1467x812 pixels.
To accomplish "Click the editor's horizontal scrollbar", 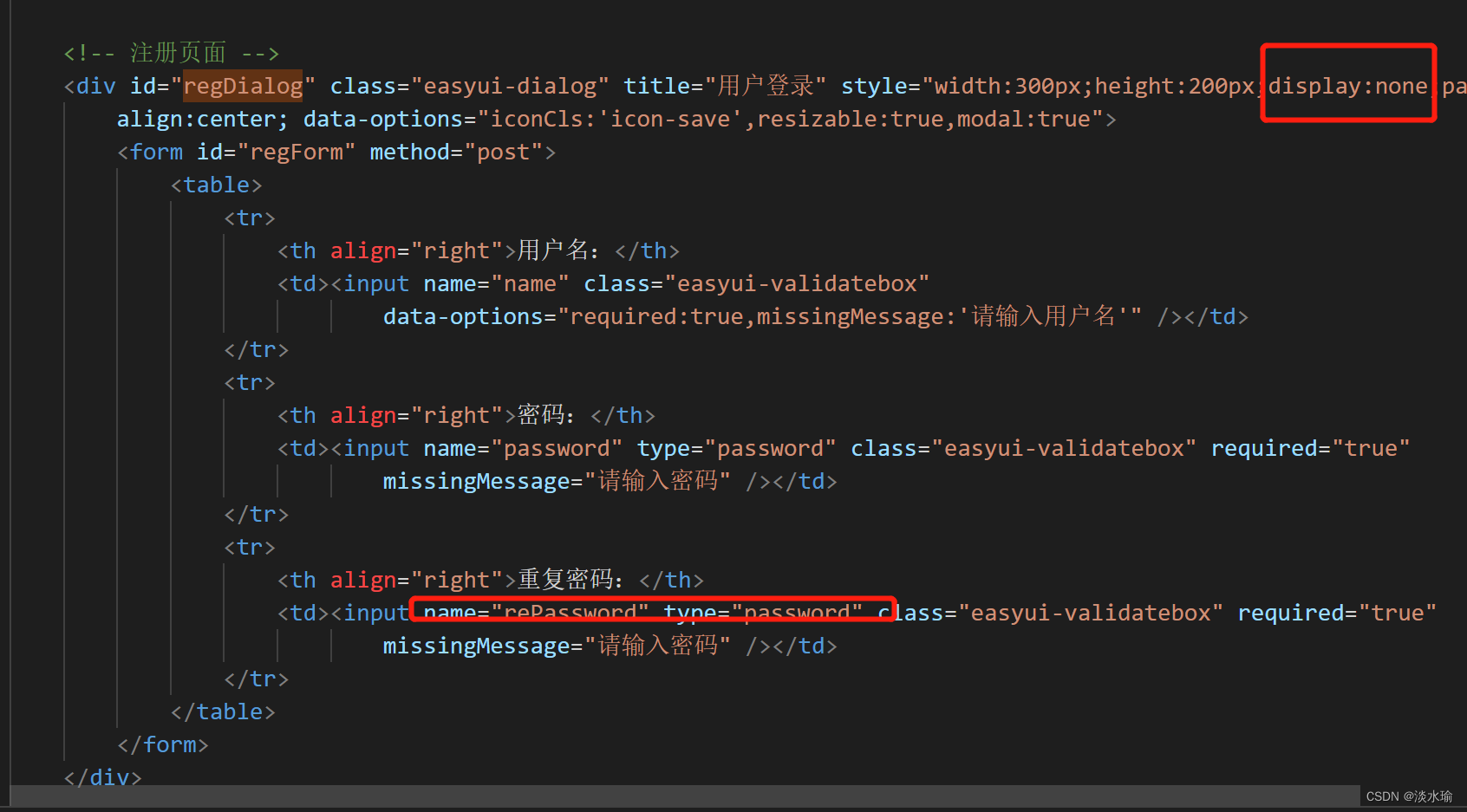I will pos(685,796).
